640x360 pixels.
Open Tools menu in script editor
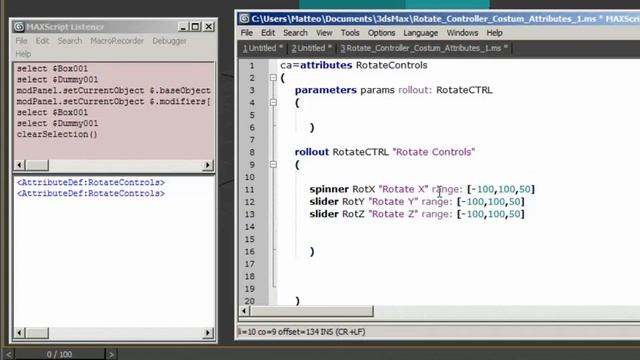click(x=350, y=33)
